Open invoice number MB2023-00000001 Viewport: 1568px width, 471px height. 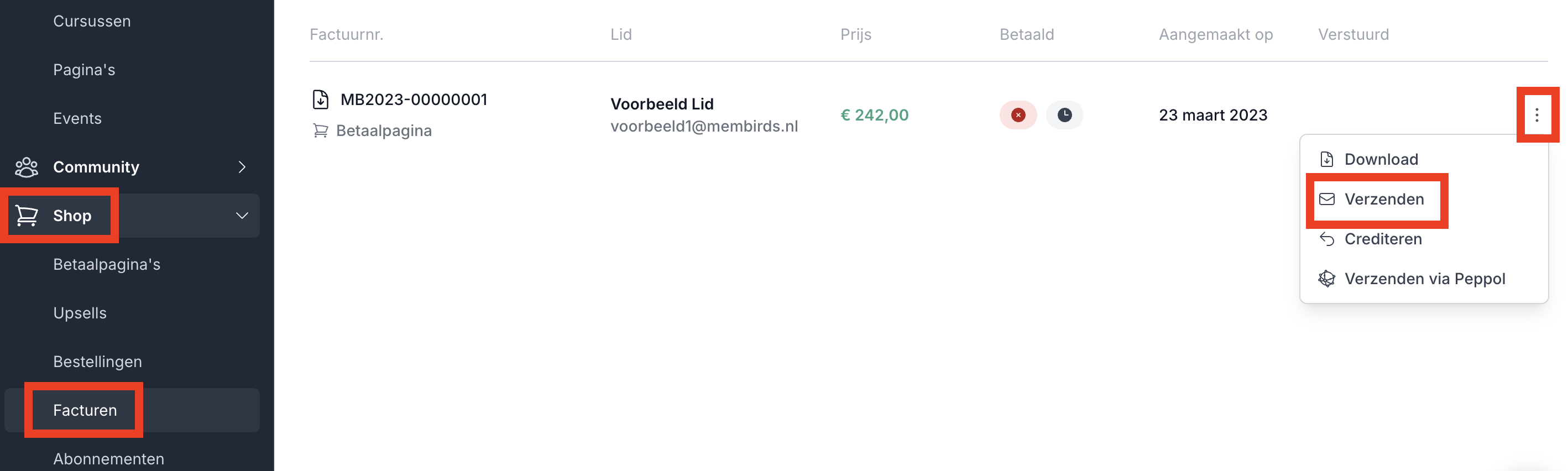click(414, 99)
